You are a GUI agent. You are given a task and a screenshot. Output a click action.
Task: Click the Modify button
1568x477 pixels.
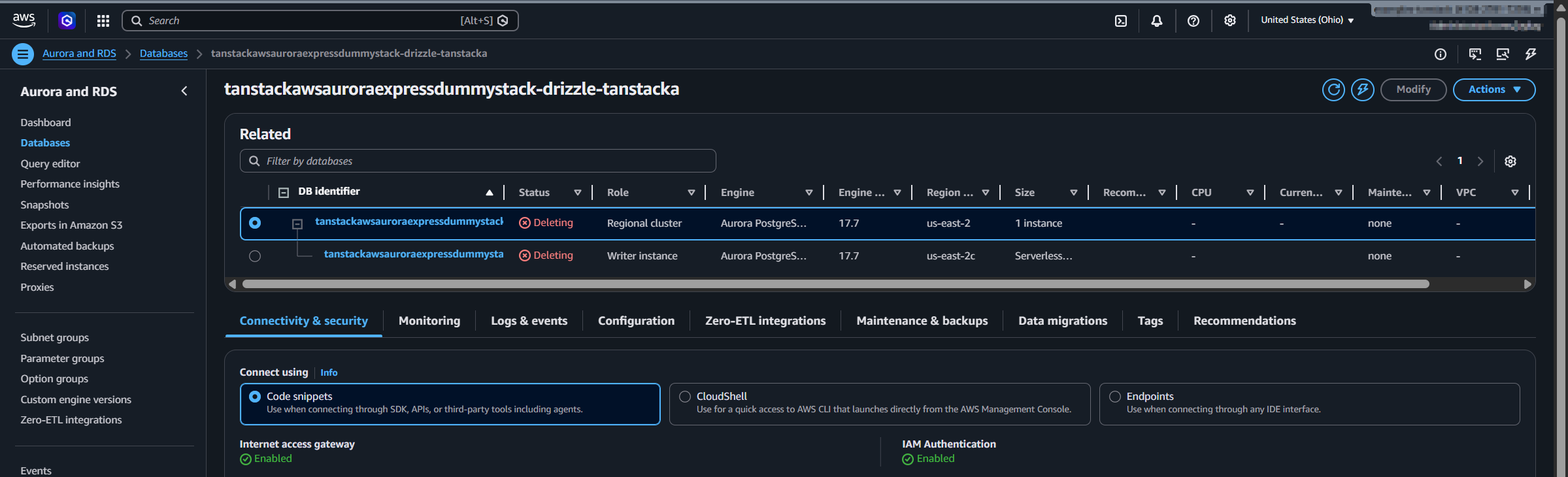pos(1413,90)
